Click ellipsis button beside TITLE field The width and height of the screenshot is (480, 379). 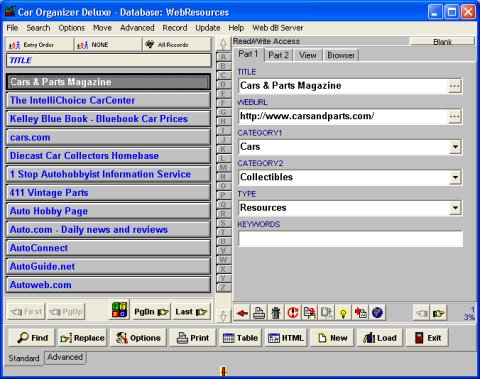coord(455,86)
